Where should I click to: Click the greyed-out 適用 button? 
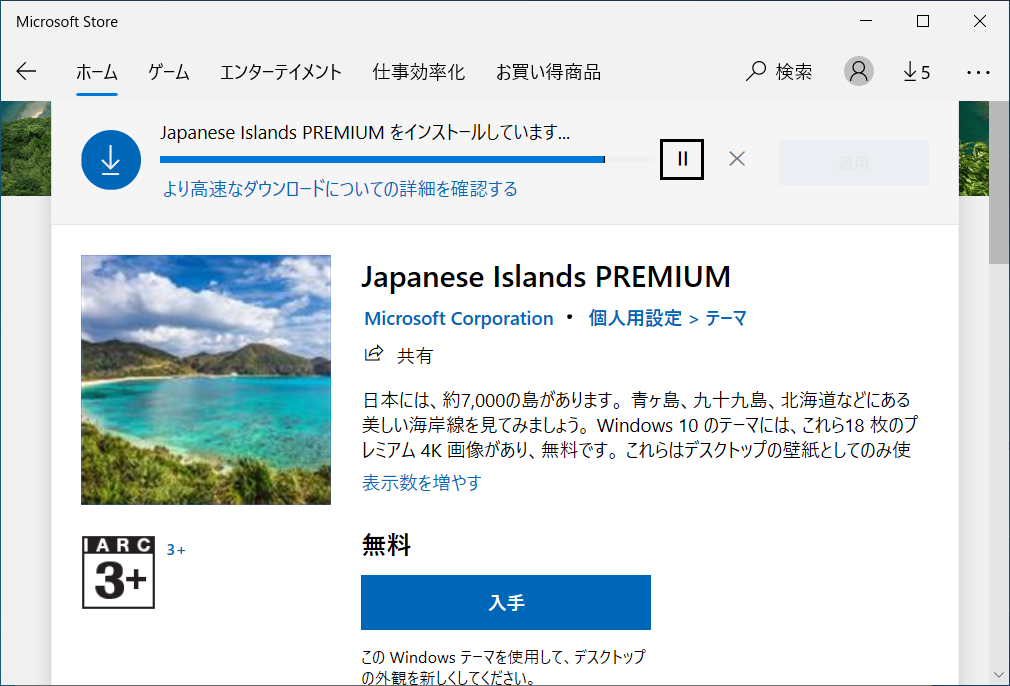coord(853,163)
